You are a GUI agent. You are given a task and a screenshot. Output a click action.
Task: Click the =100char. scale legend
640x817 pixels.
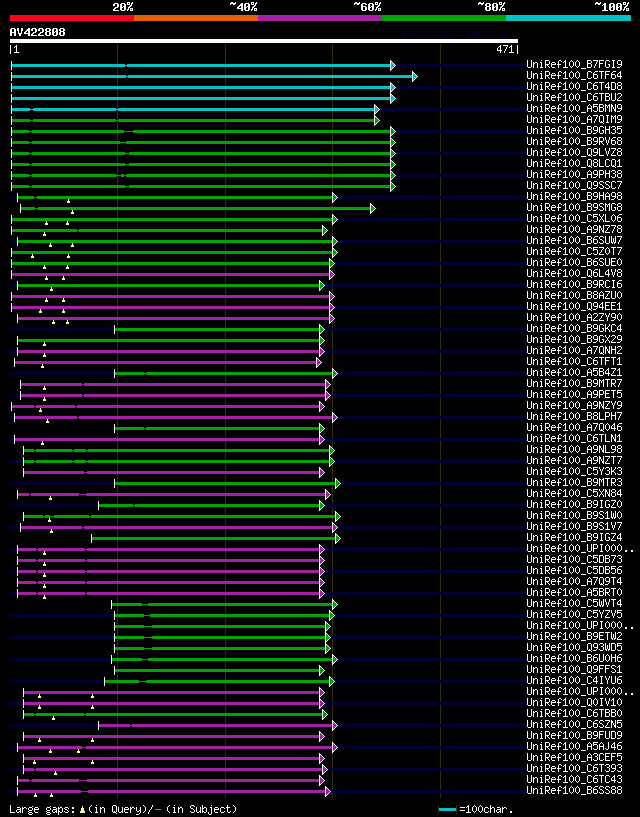coord(476,809)
